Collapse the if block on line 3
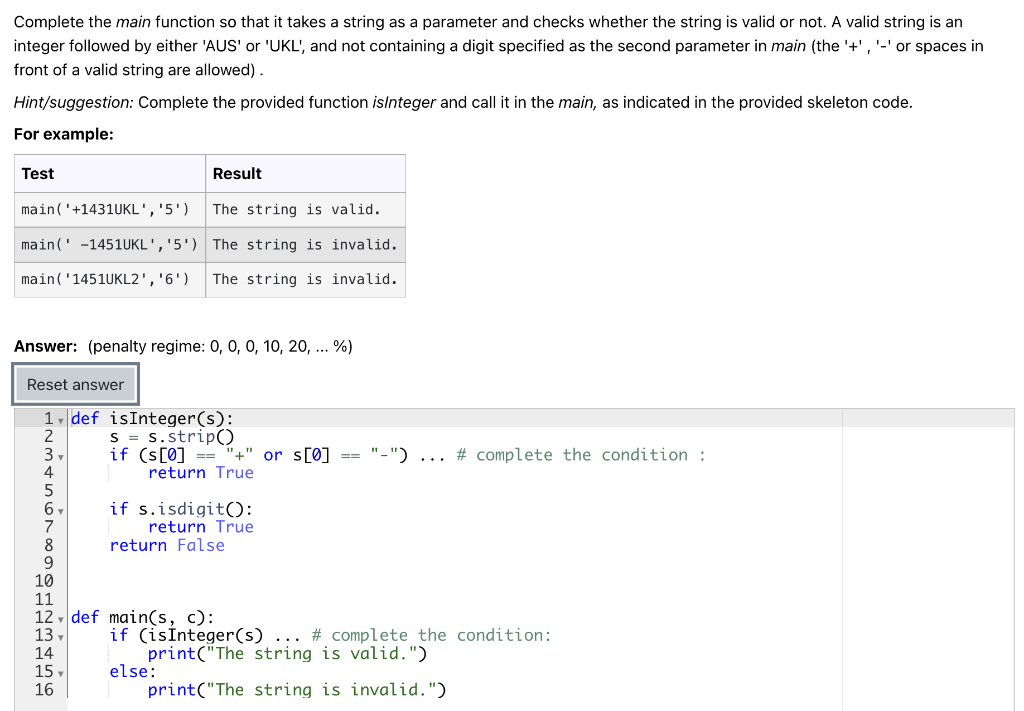The image size is (1024, 711). click(62, 454)
